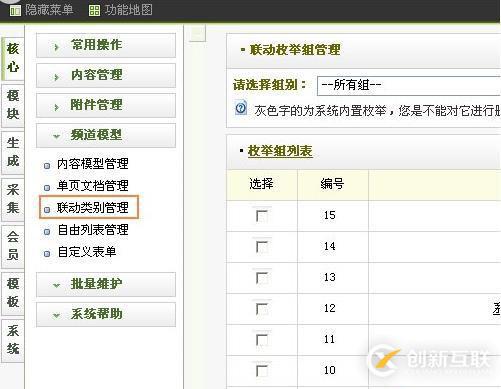This screenshot has width=501, height=389.
Task: Click the 隐藏菜单 icon in top bar
Action: point(15,11)
